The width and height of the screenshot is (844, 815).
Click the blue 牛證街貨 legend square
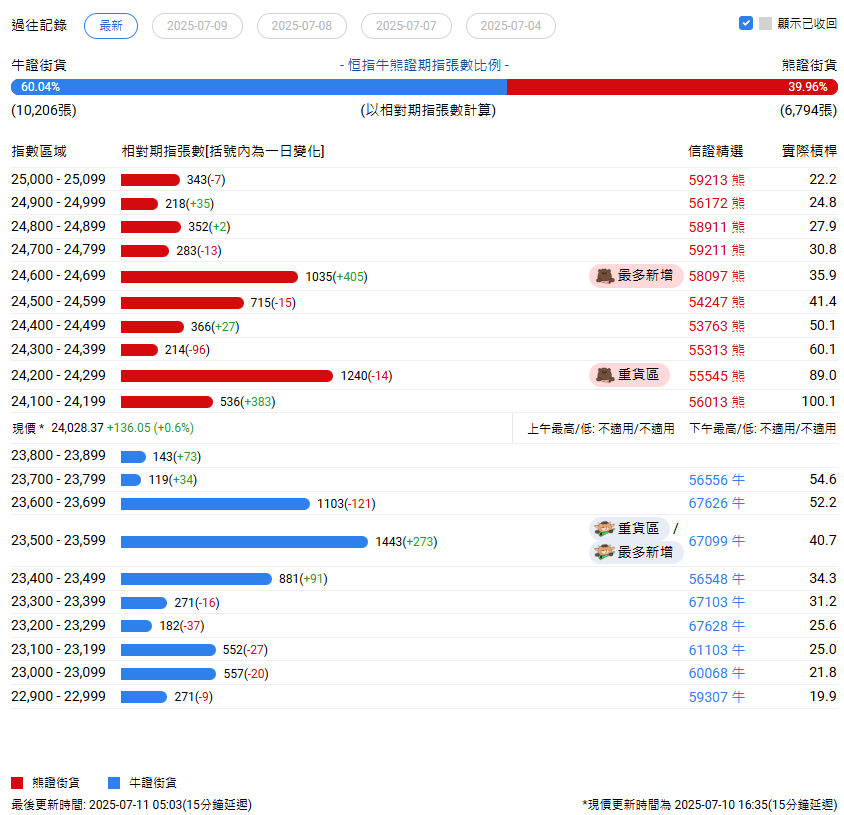click(x=114, y=783)
